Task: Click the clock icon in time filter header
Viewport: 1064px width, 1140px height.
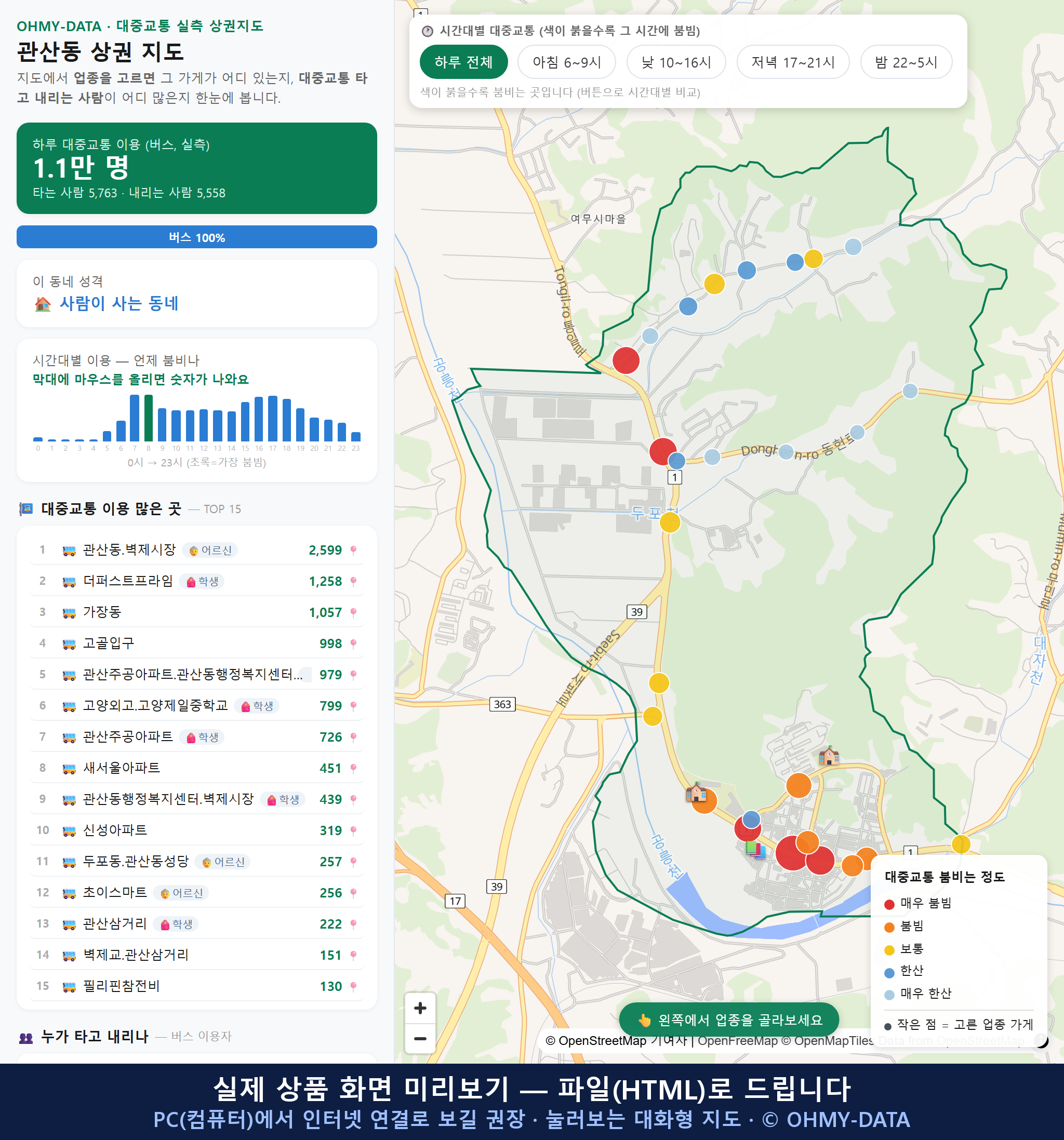Action: pyautogui.click(x=427, y=31)
